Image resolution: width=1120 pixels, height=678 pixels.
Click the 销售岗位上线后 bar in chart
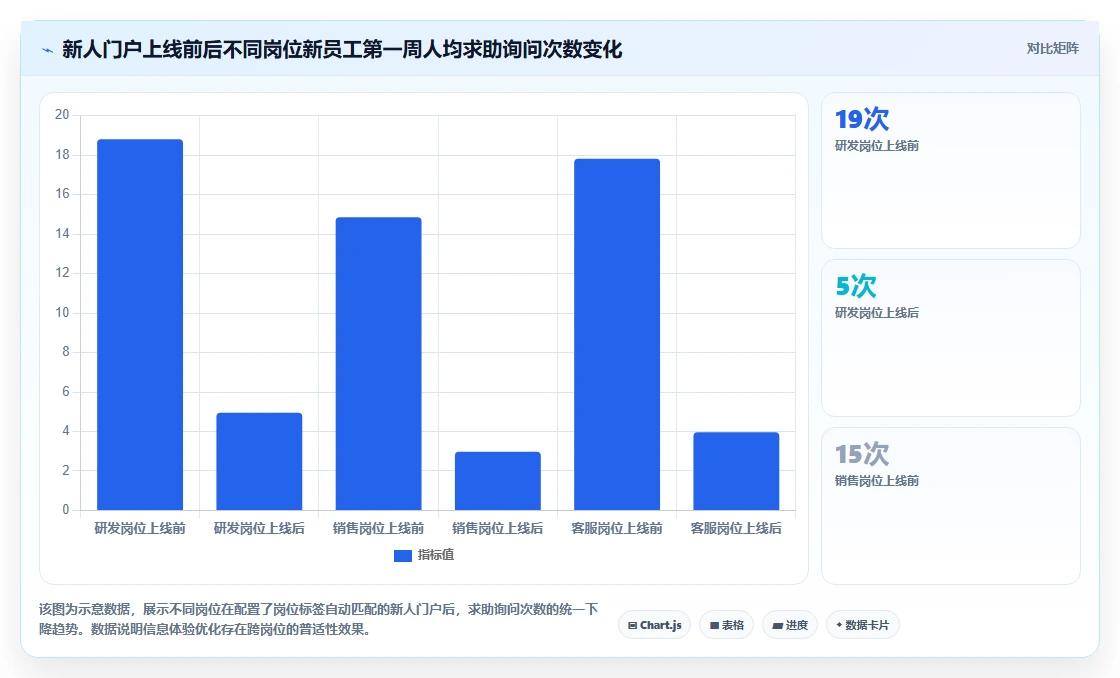[498, 481]
